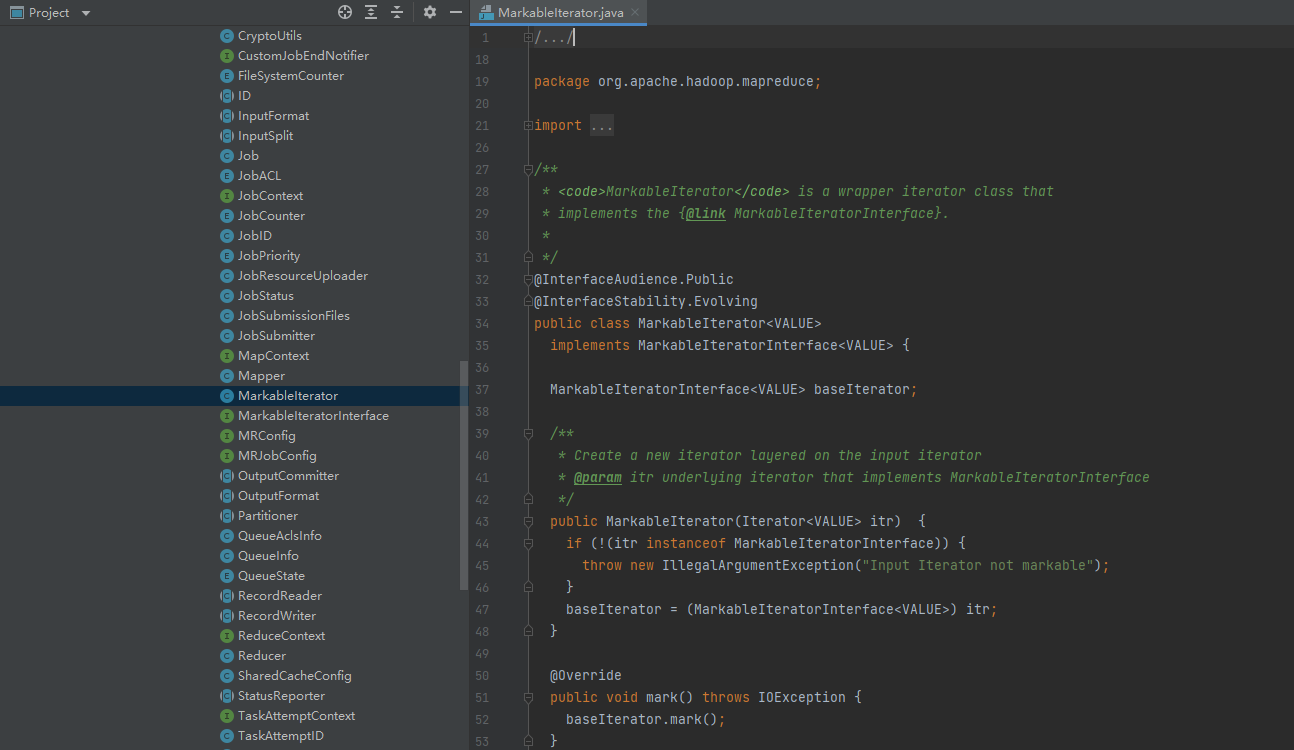This screenshot has width=1294, height=750.
Task: Select StatusReporter in the project tree
Action: click(281, 696)
